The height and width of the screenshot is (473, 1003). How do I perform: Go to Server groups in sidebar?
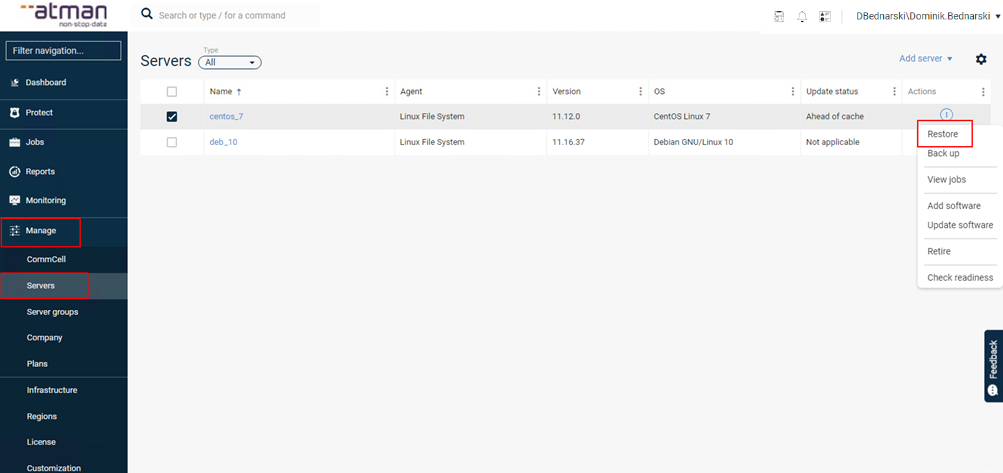coord(52,312)
